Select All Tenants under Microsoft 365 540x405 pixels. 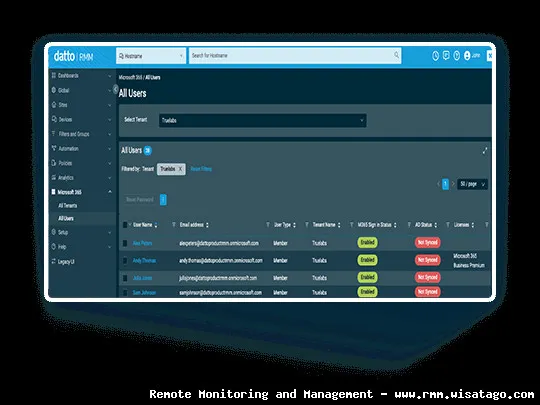coord(68,206)
